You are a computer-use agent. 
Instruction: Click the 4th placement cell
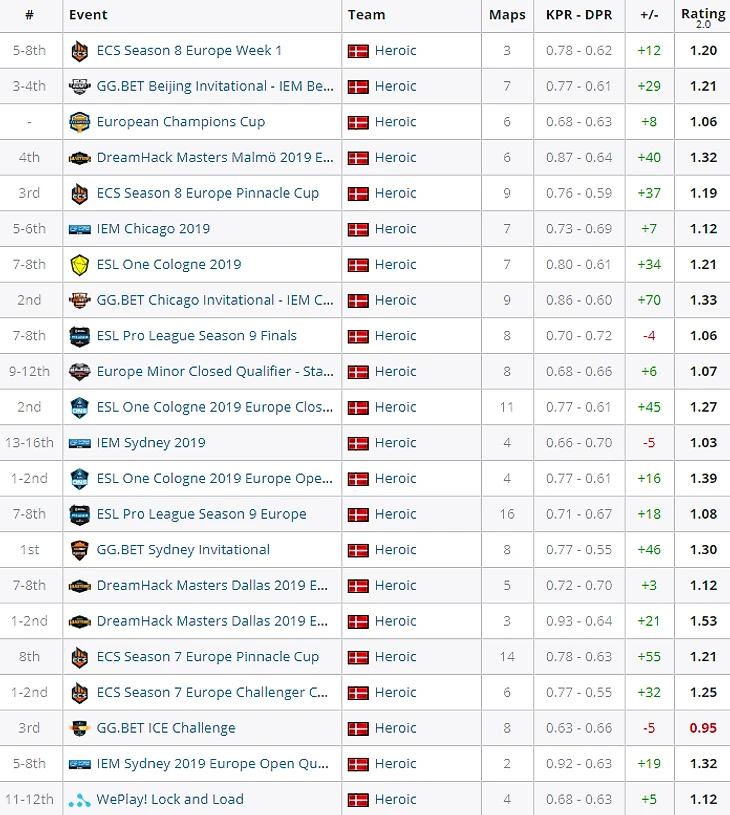click(30, 157)
